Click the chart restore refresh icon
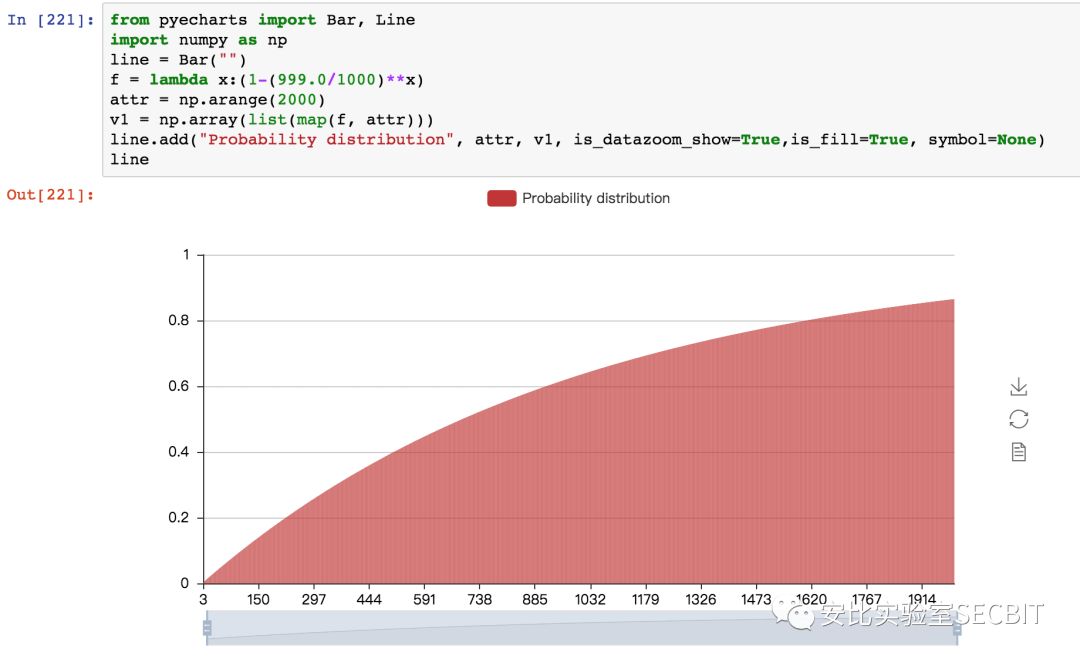Viewport: 1080px width, 662px height. click(1019, 419)
